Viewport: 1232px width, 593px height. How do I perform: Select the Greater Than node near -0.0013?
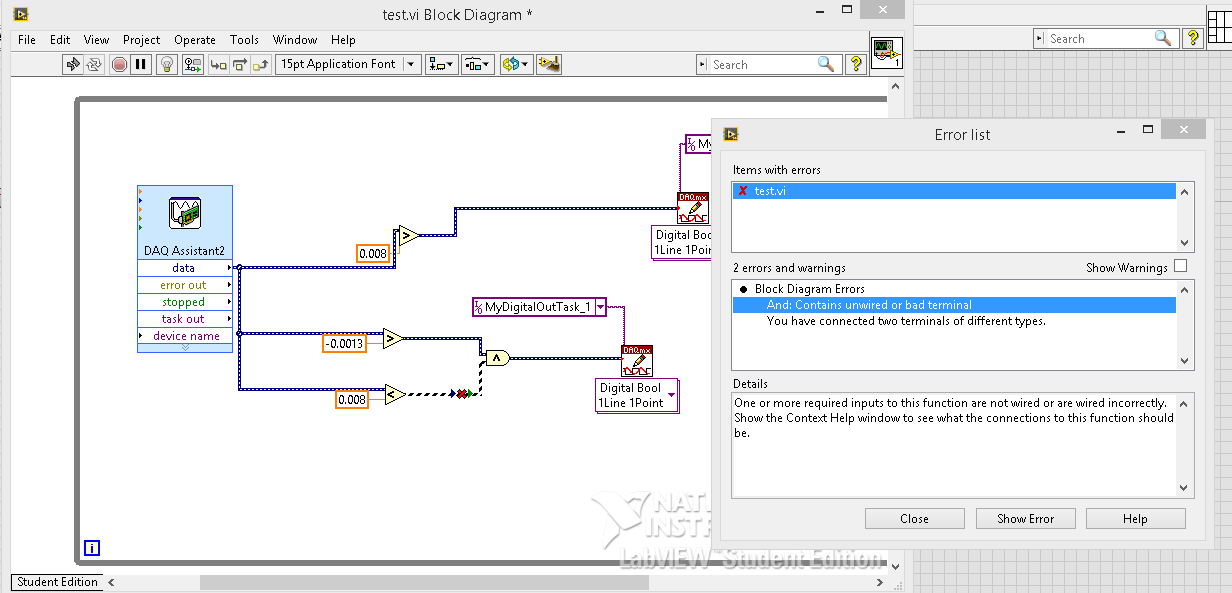393,338
